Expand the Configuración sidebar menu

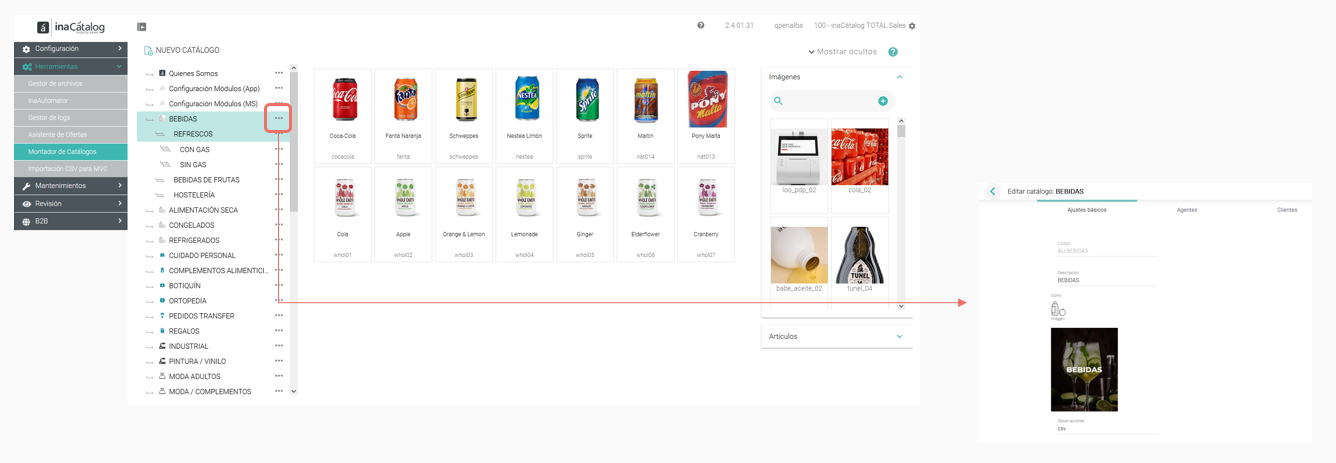[x=71, y=48]
